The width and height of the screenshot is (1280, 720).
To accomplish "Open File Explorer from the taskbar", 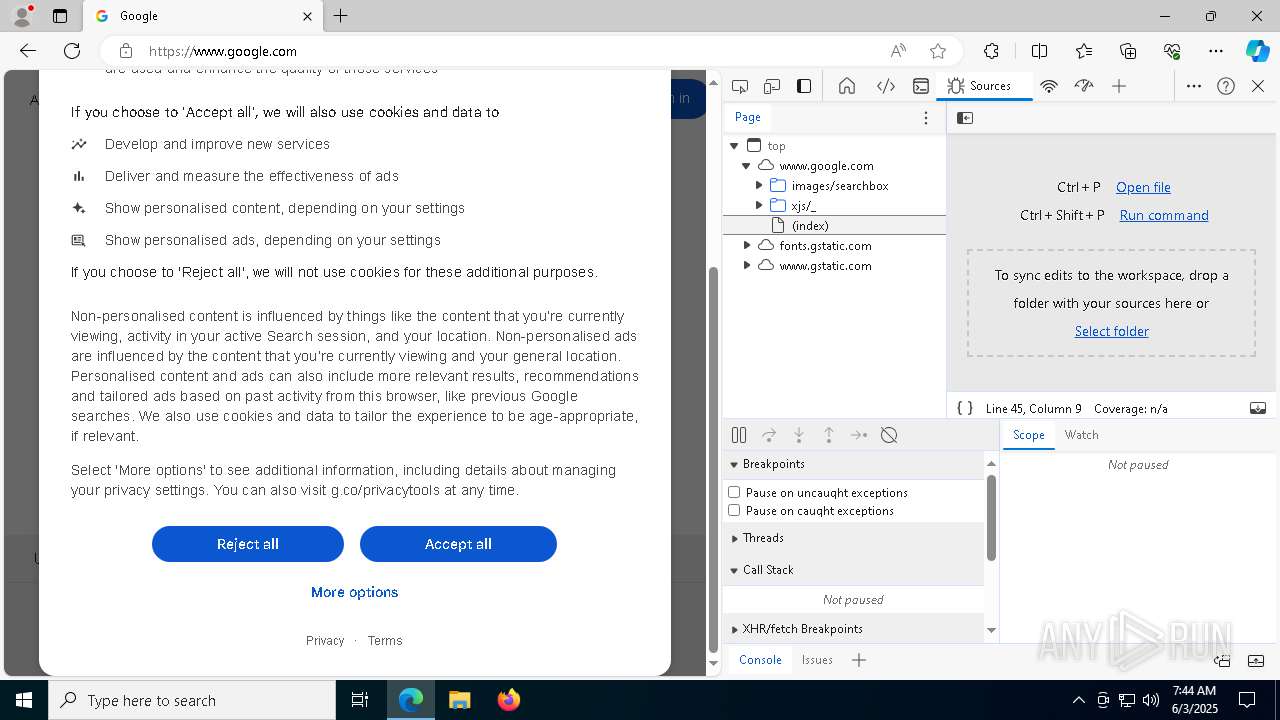I will point(459,700).
